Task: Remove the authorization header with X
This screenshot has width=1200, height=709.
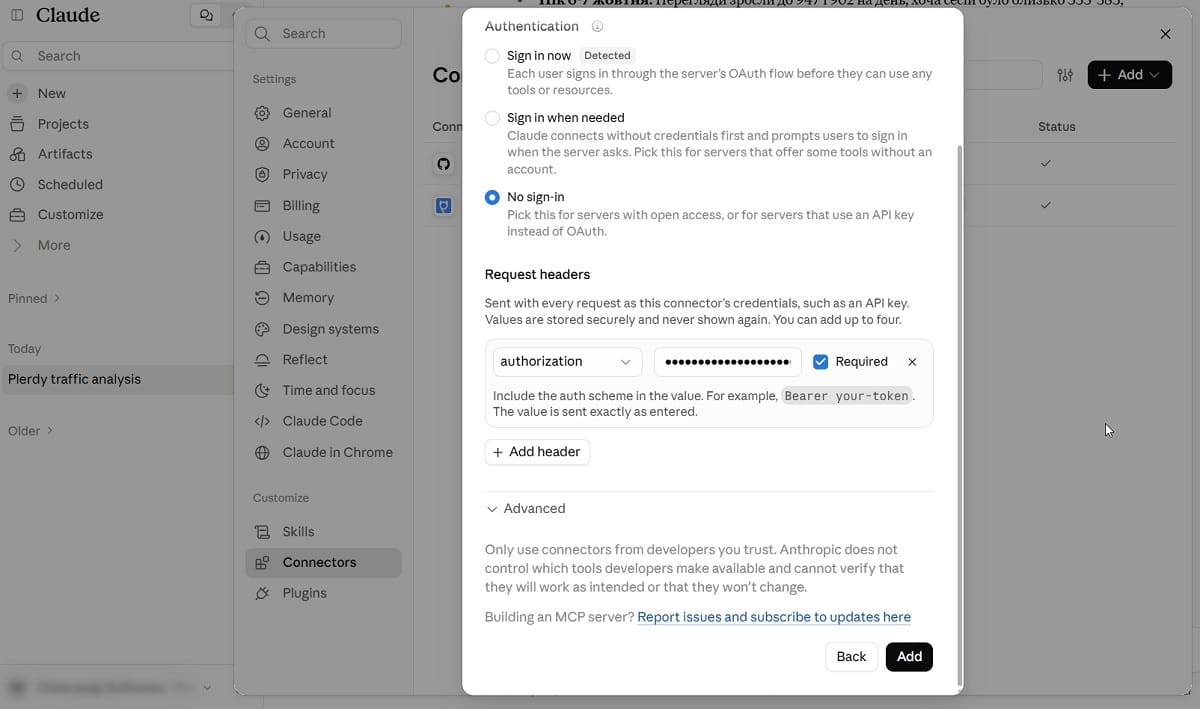Action: [912, 362]
